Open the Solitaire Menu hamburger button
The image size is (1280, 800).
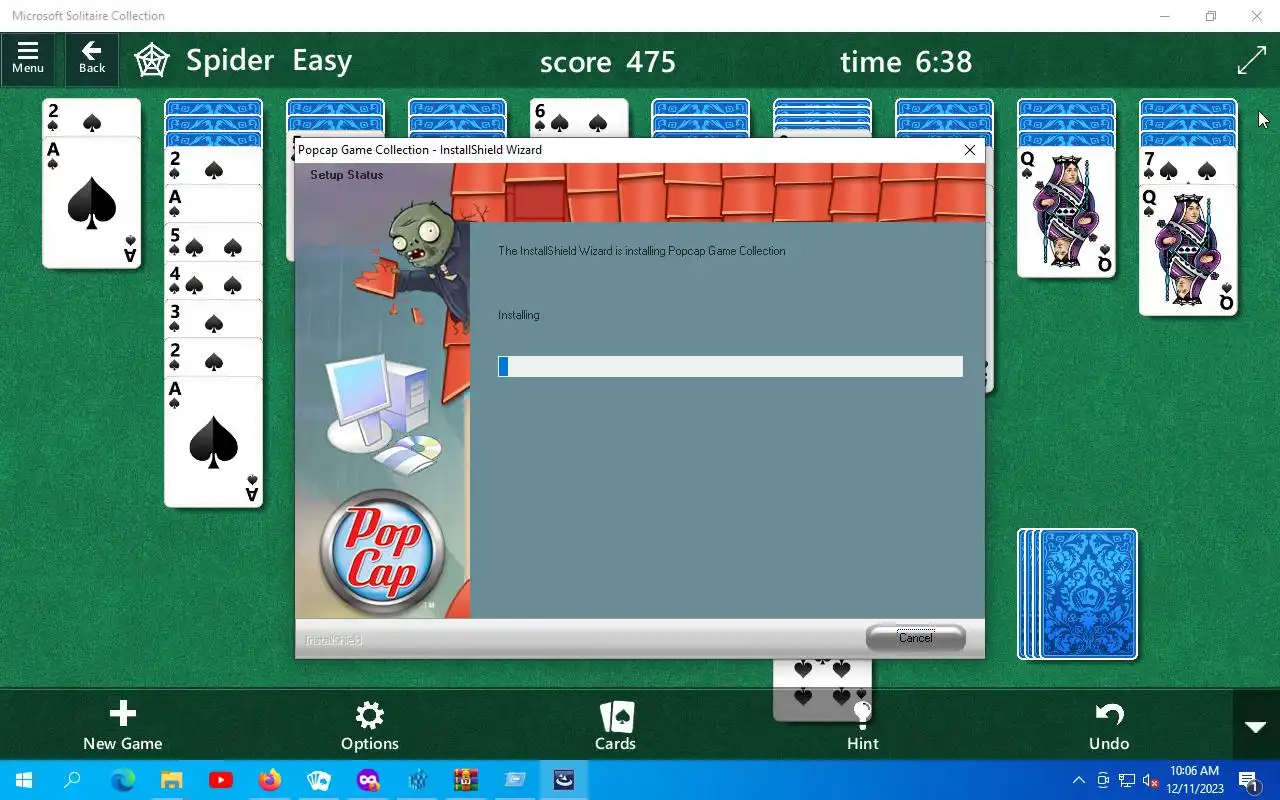pos(28,59)
